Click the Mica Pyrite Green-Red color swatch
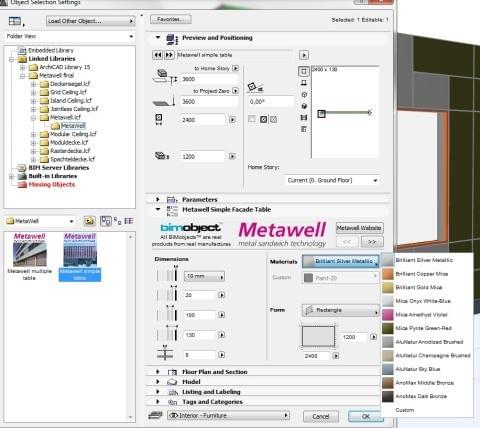This screenshot has width=480, height=428. [388, 328]
